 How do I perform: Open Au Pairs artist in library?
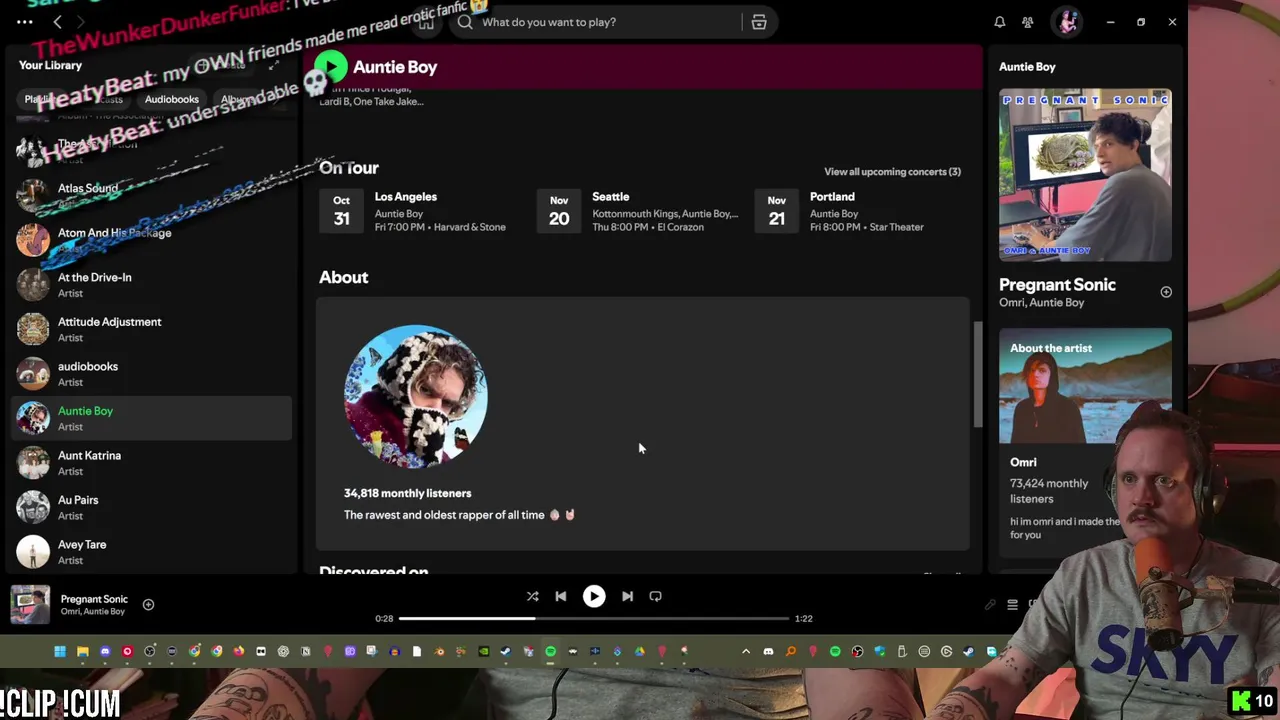tap(152, 507)
